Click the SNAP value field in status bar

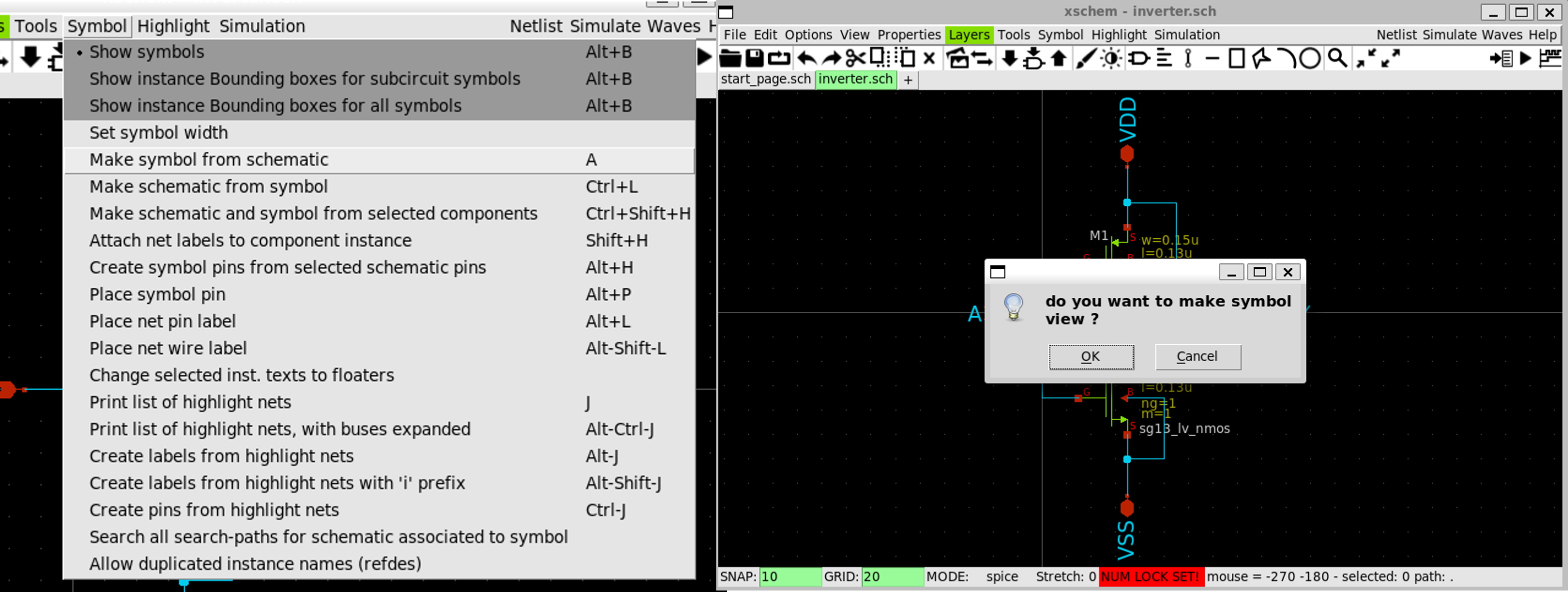click(790, 576)
